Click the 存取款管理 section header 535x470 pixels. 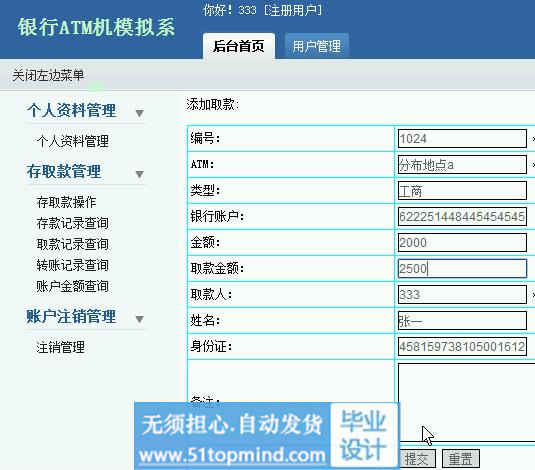click(x=64, y=171)
